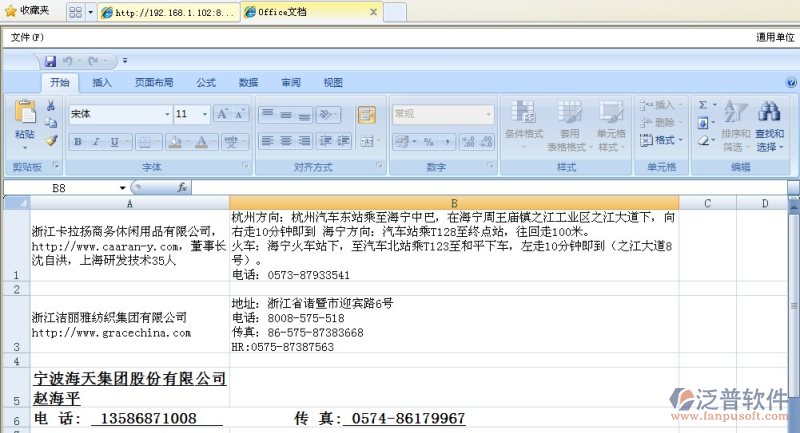Click the Select All corner of the sheet
This screenshot has height=433, width=800.
point(17,203)
